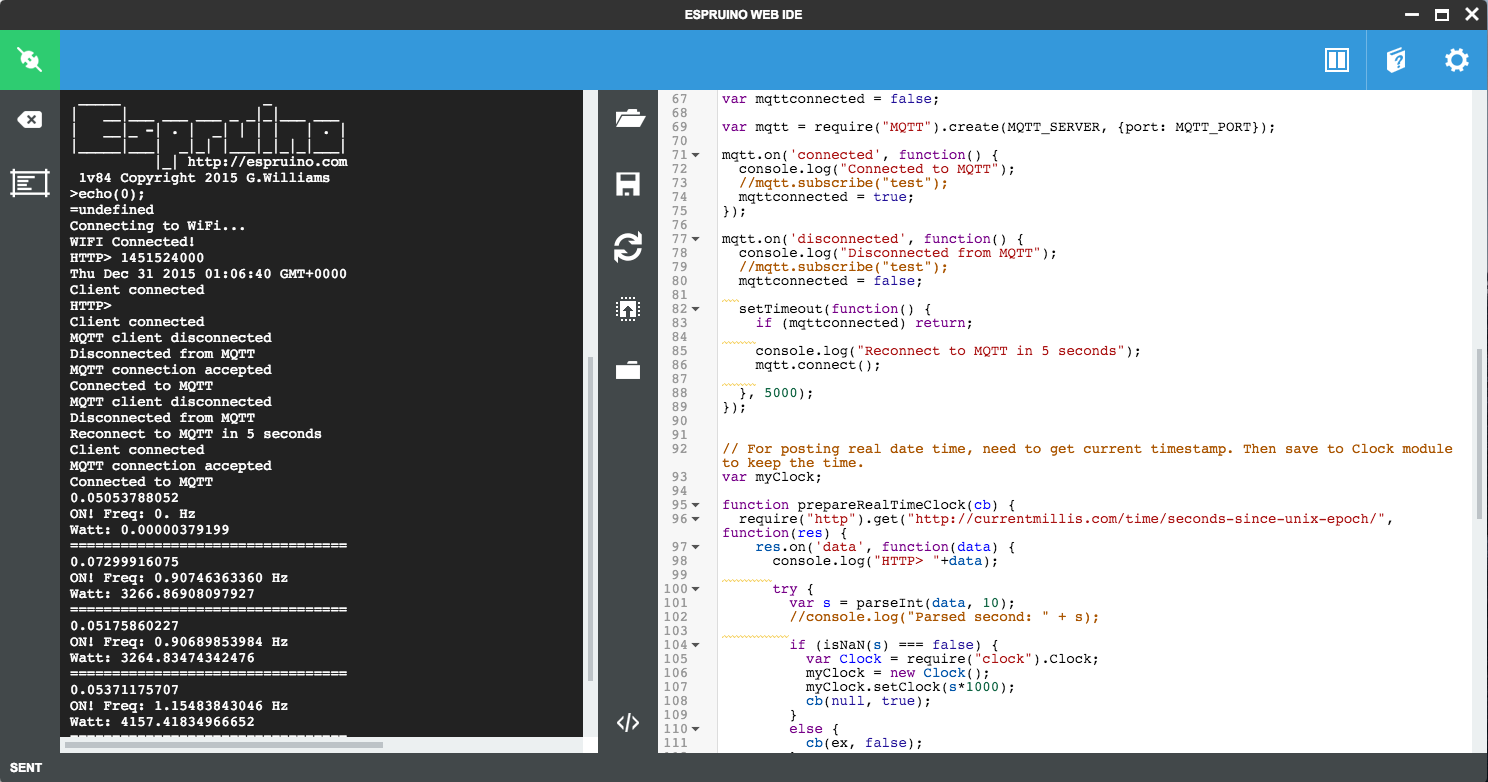This screenshot has height=782, width=1488.
Task: Click 'WIFI Connected!' line in terminal
Action: [x=133, y=241]
